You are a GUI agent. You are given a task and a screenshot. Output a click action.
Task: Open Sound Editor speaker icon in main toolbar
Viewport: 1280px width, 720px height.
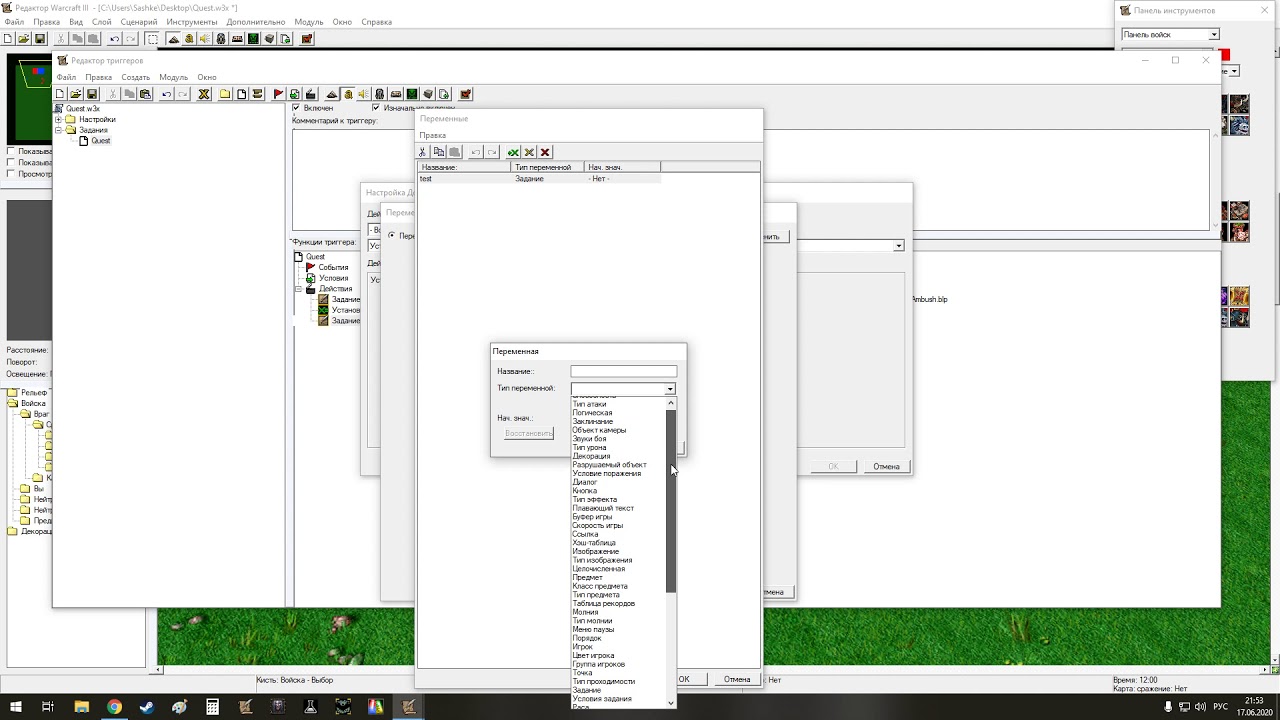pyautogui.click(x=205, y=39)
